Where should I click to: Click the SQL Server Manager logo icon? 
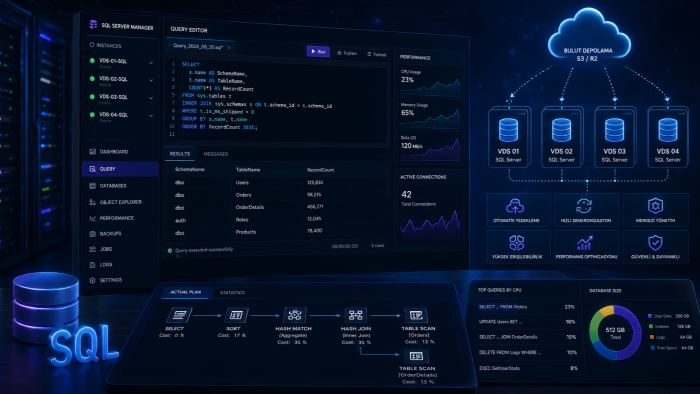93,25
